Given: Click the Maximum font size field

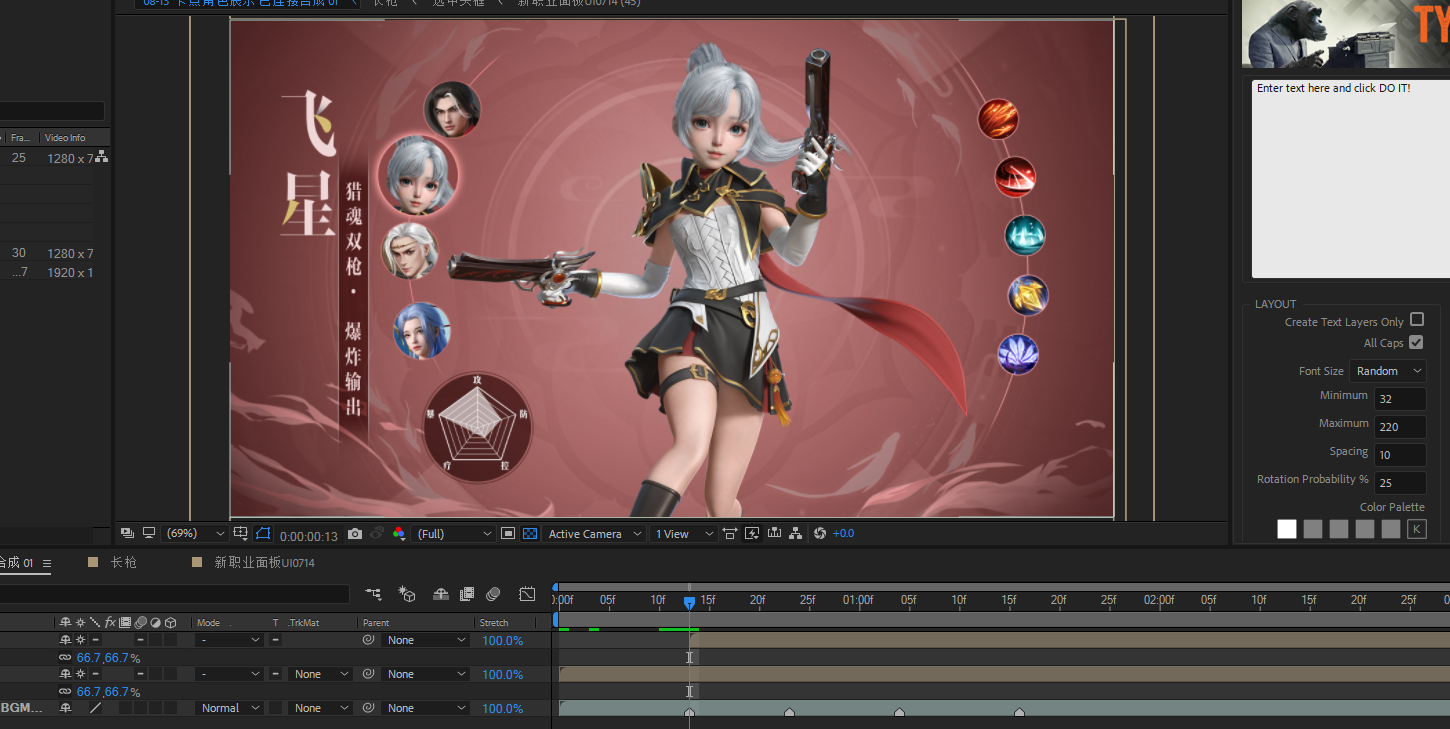Looking at the screenshot, I should pyautogui.click(x=1400, y=427).
